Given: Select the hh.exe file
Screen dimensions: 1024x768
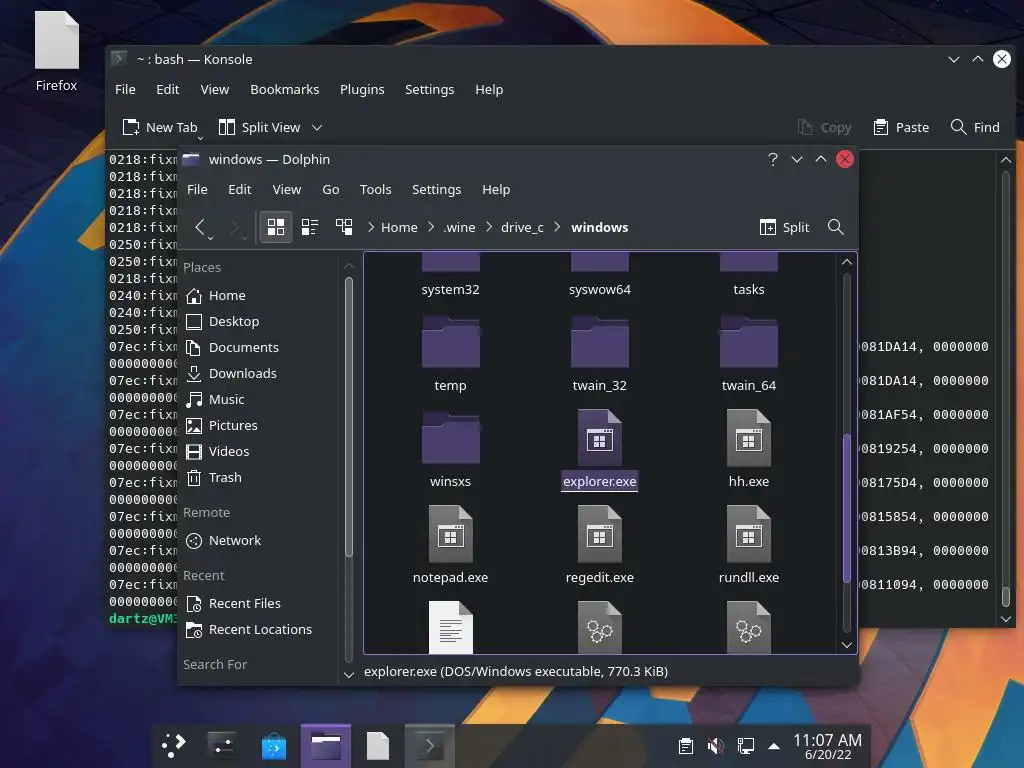Looking at the screenshot, I should tap(748, 449).
